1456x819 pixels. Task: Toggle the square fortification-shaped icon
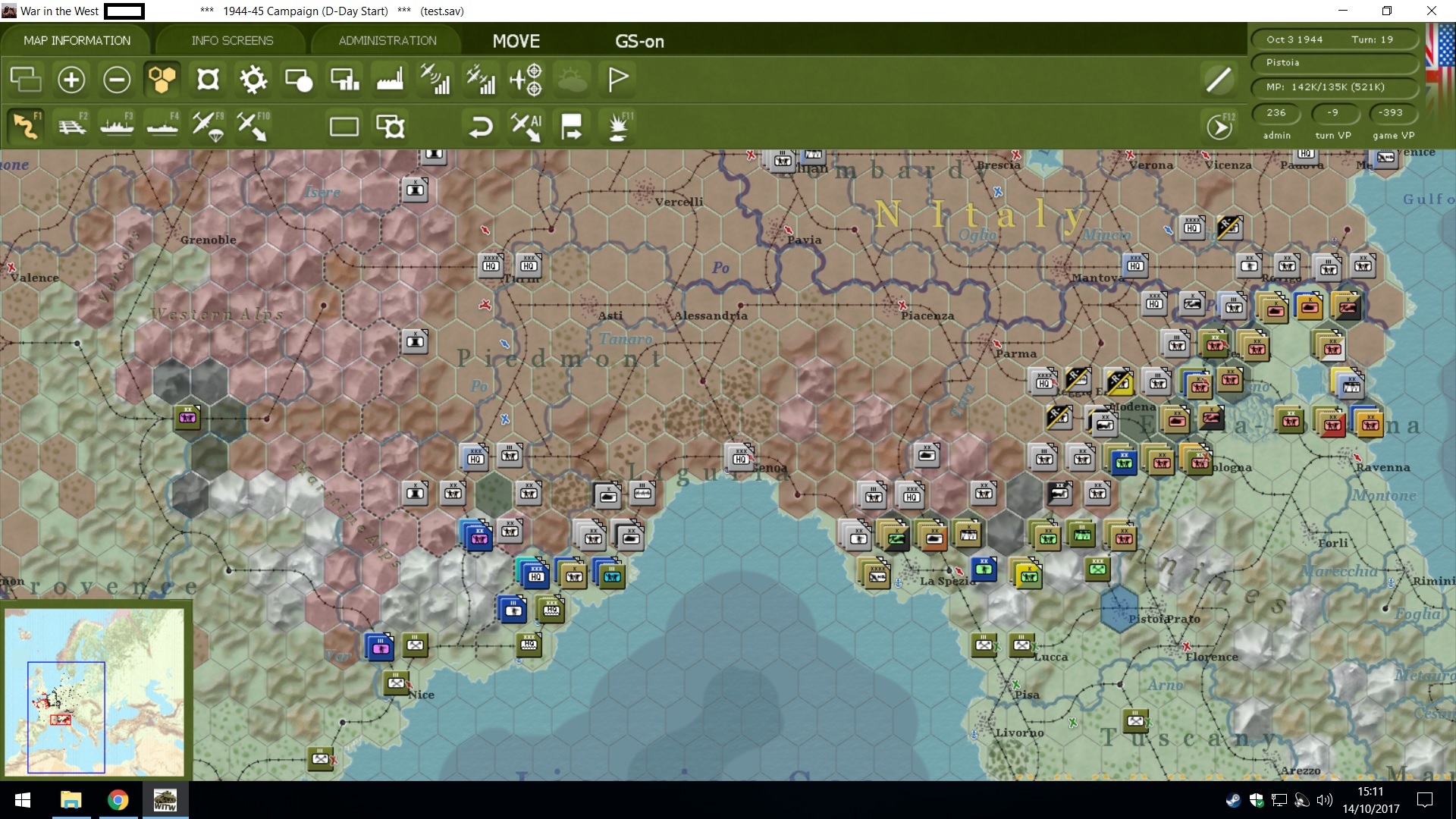coord(208,79)
